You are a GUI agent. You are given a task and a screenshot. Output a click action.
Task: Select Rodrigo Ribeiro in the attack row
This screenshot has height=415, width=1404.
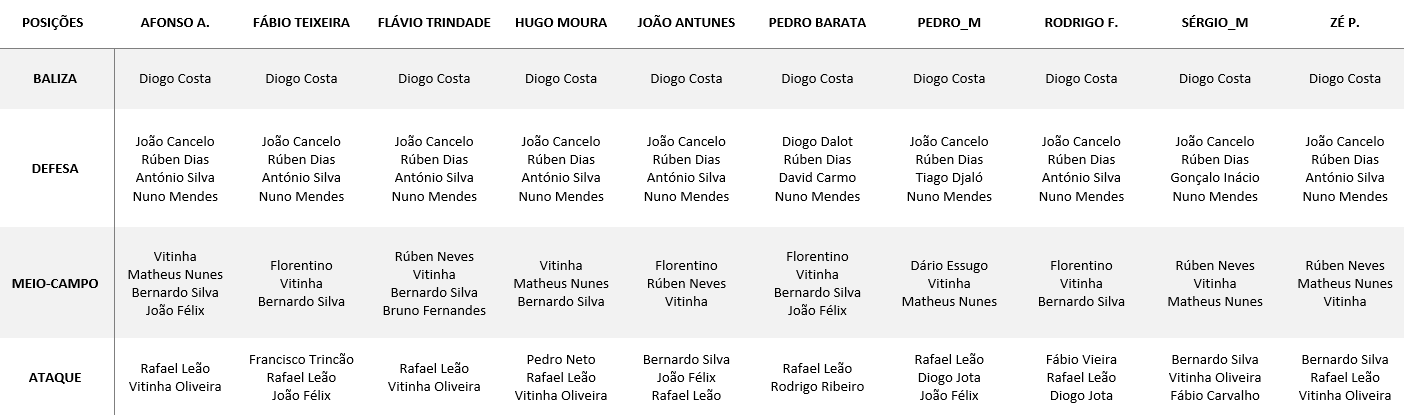pyautogui.click(x=817, y=386)
